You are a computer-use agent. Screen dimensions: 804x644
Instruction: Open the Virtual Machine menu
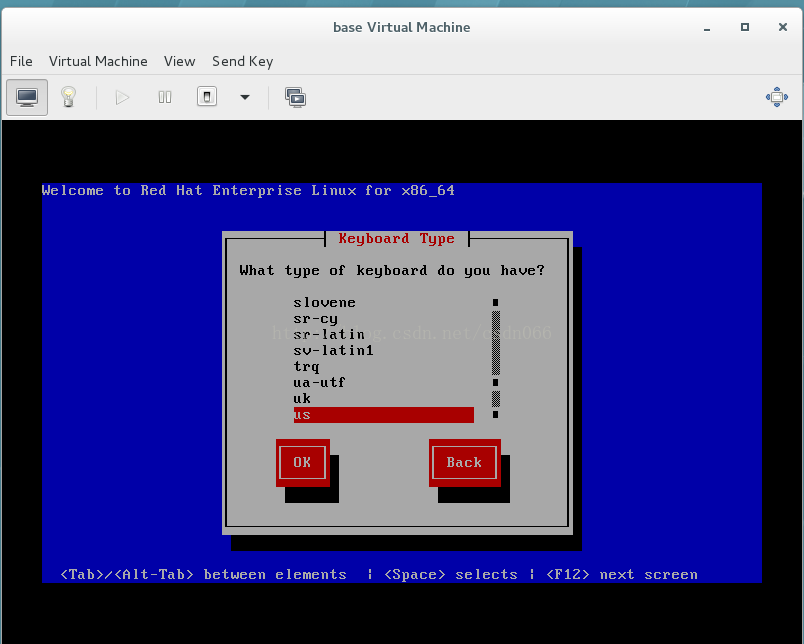(98, 62)
